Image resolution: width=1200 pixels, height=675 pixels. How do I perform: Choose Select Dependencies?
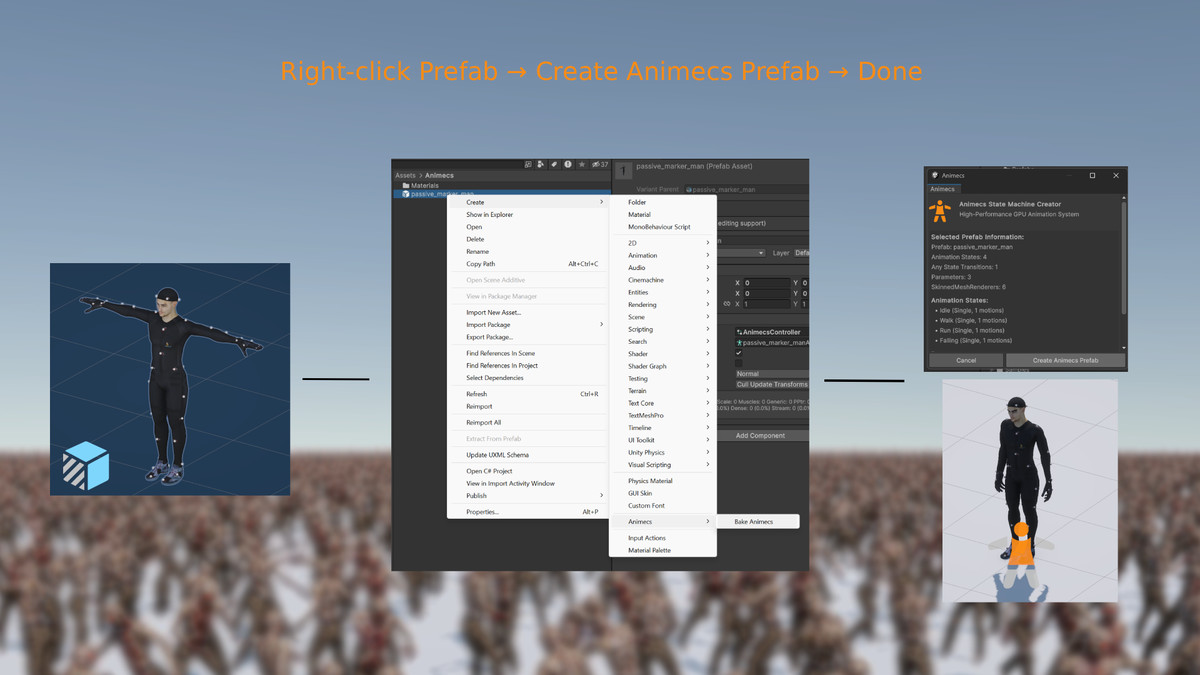529,378
